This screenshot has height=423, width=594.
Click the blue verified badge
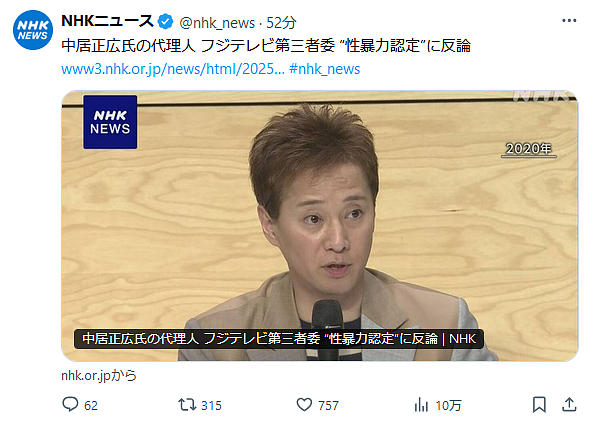tap(165, 22)
